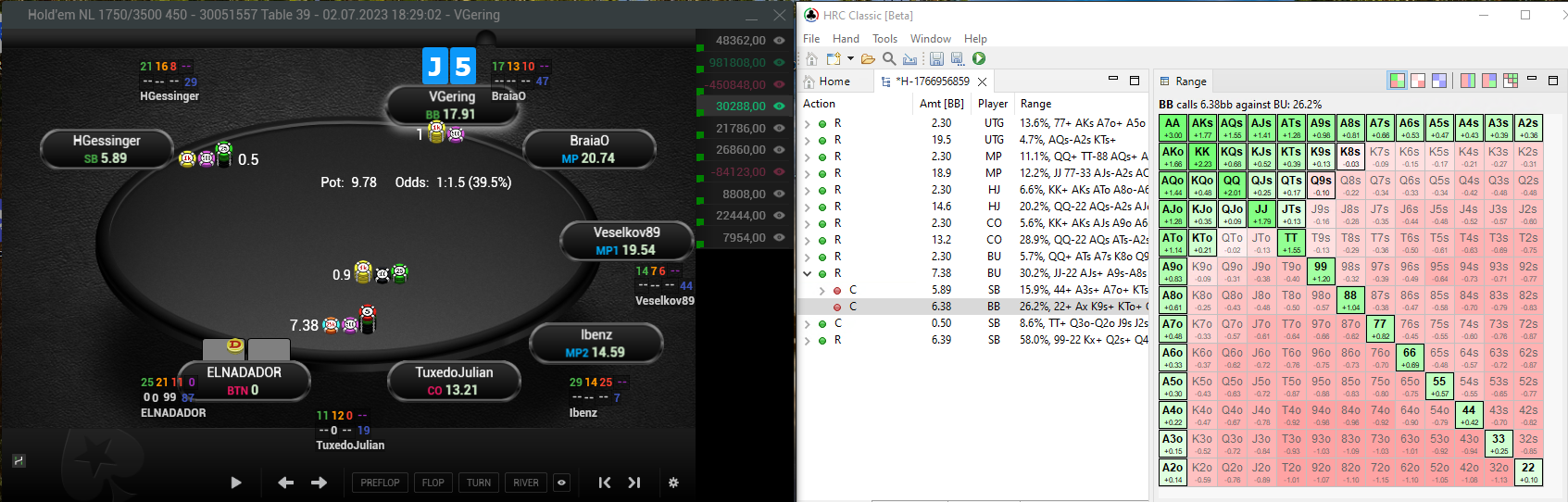Select the grid range view icon
The image size is (1568, 502).
tap(1511, 81)
